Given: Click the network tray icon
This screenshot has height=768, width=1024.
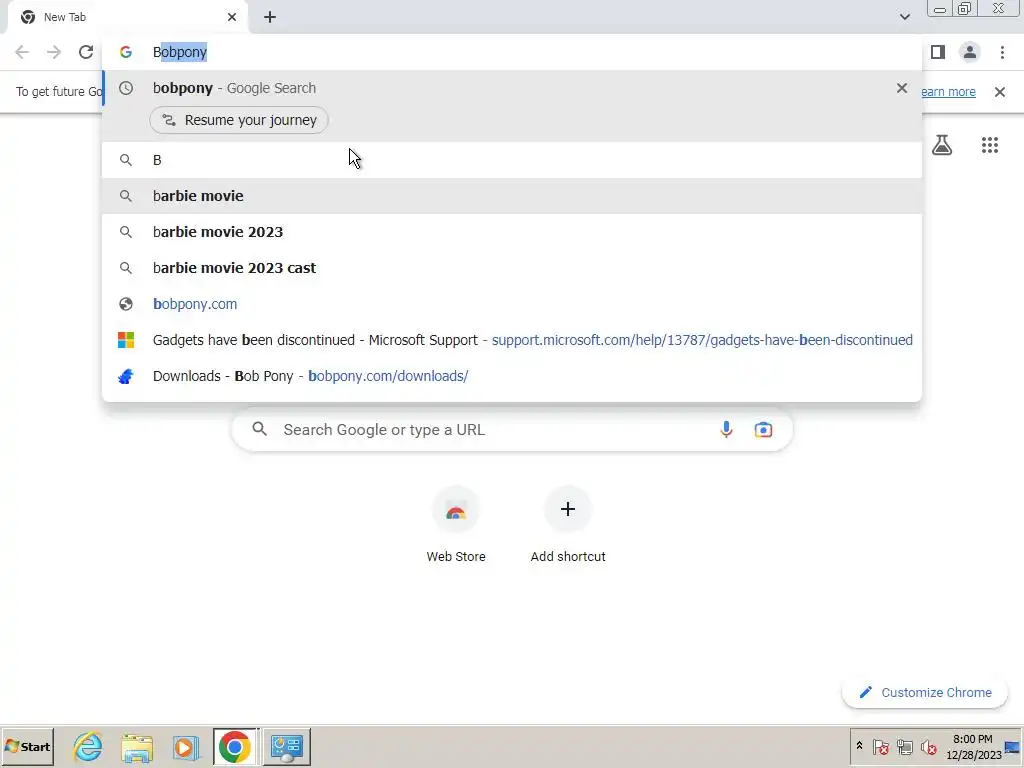Looking at the screenshot, I should coord(904,746).
